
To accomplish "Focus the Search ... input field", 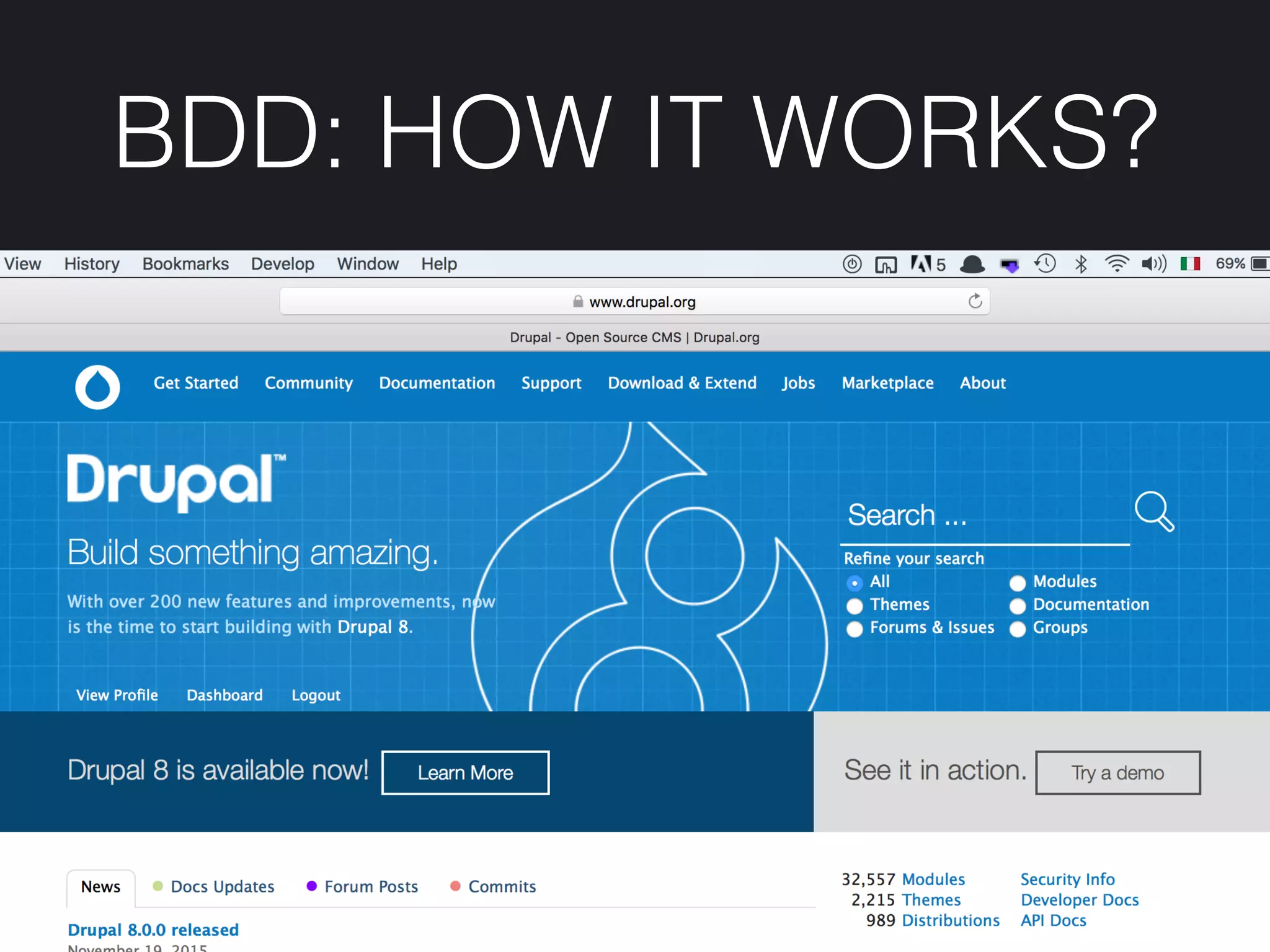I will point(985,516).
